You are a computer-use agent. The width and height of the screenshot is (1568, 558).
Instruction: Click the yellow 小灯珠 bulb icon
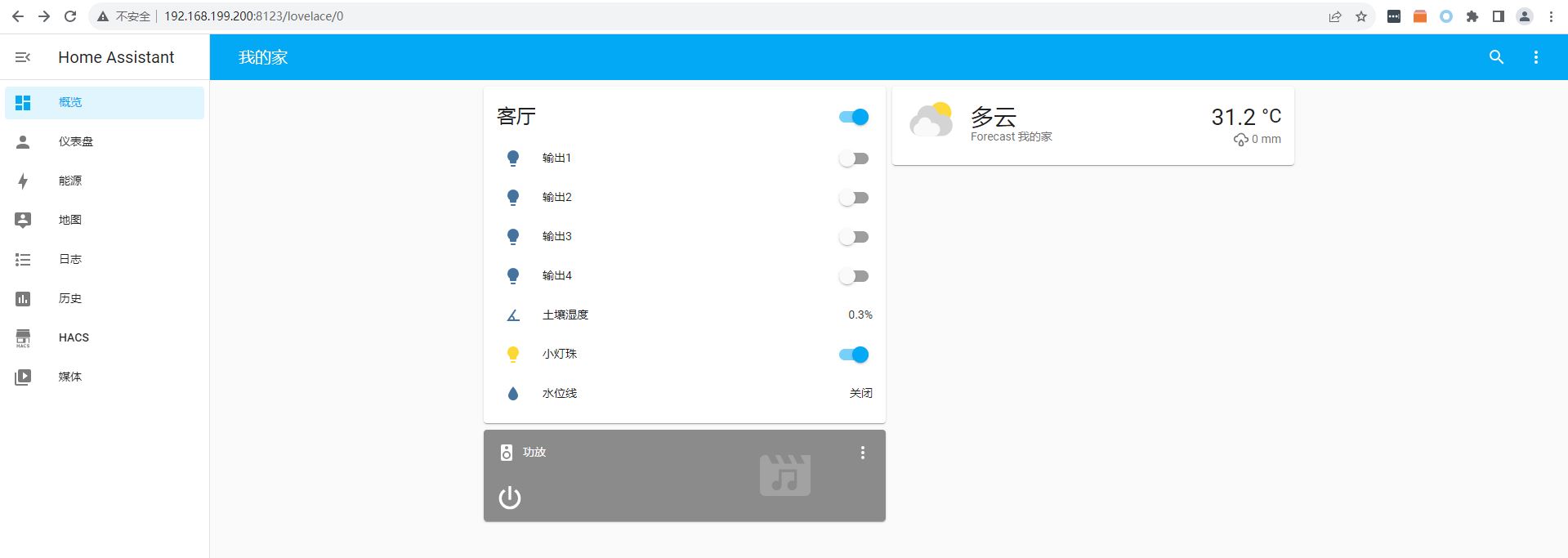[x=513, y=355]
